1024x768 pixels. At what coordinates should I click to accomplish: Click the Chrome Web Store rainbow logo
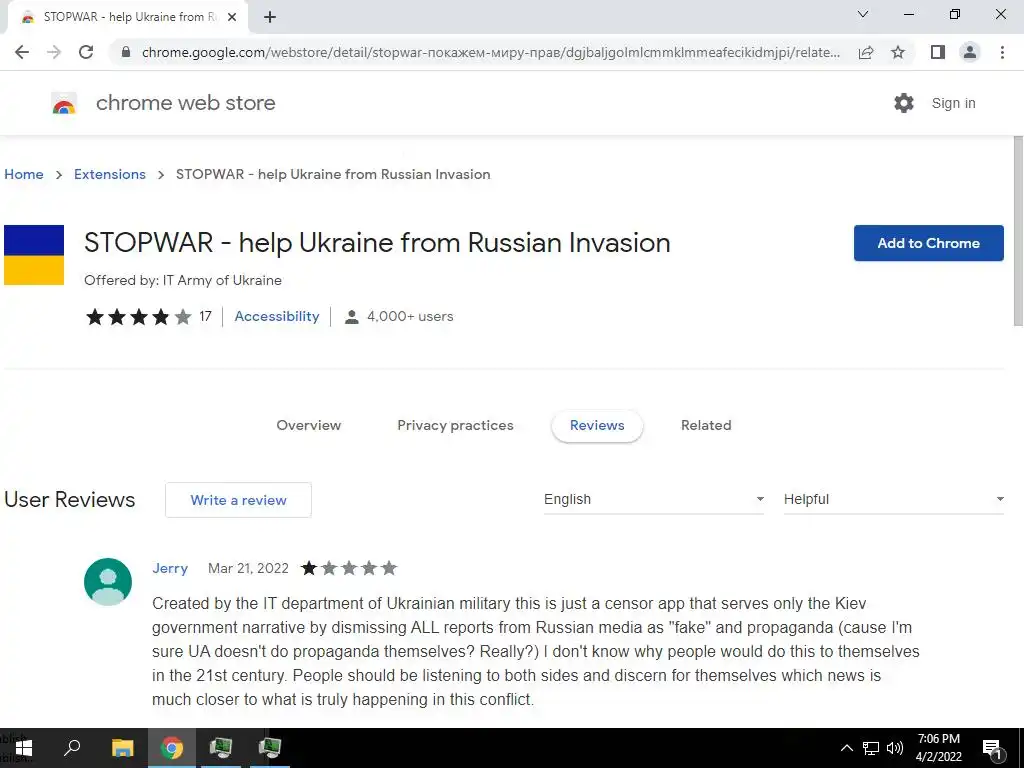[64, 104]
